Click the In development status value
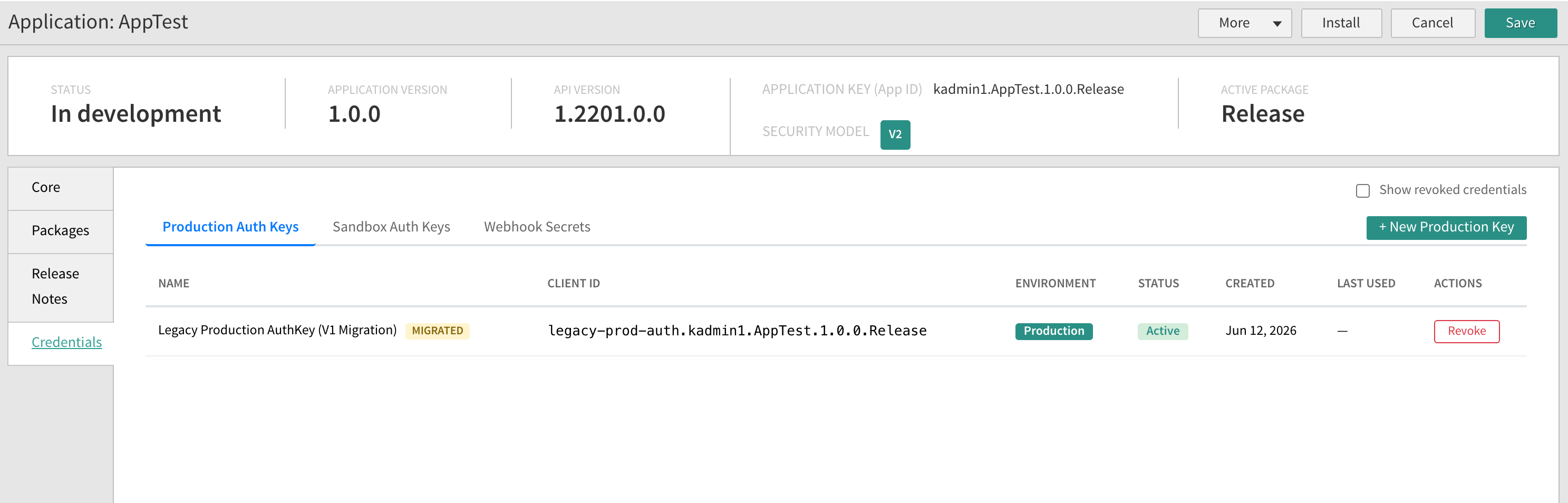 (x=135, y=114)
